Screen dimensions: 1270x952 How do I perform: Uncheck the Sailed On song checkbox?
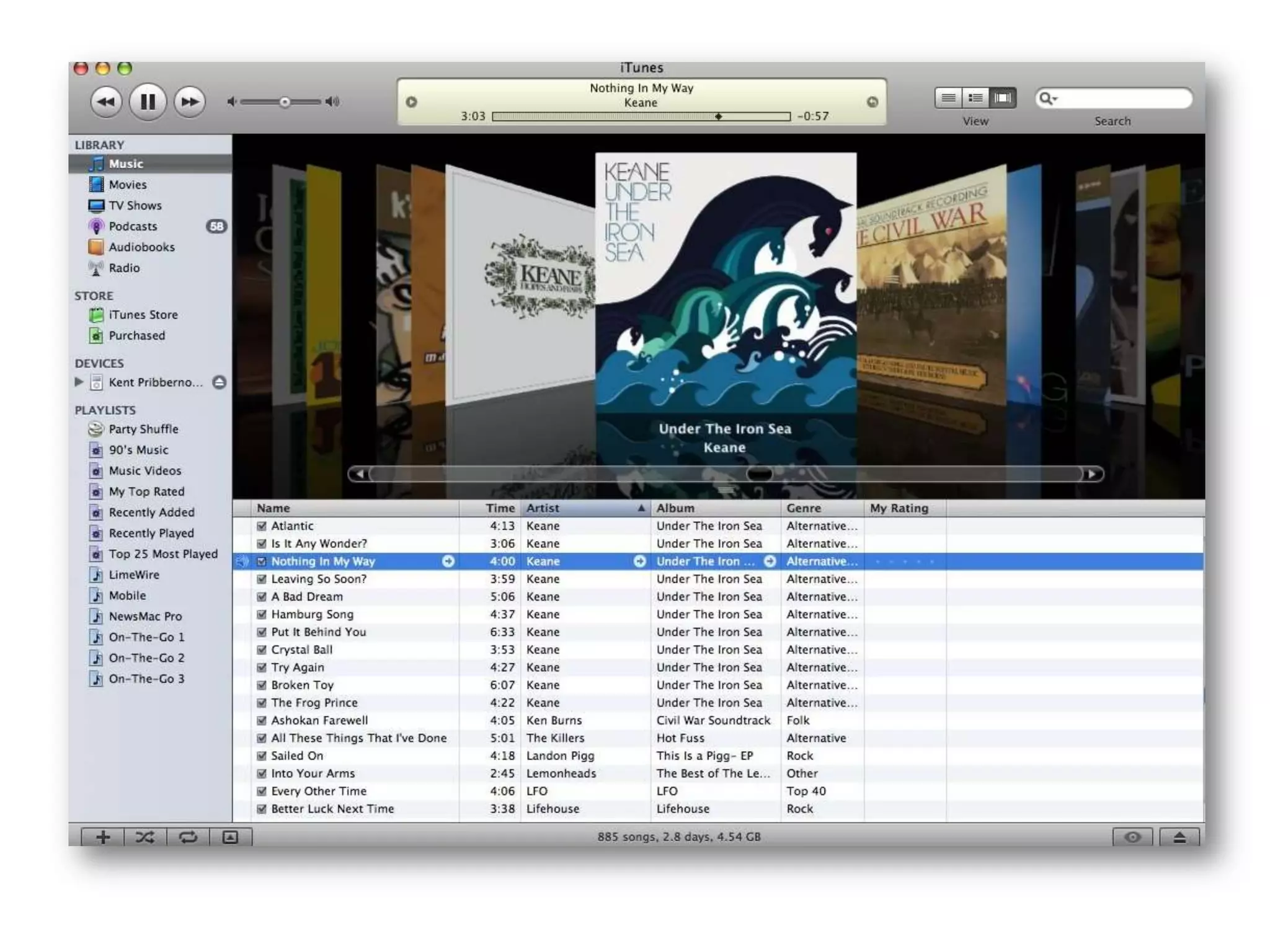point(262,756)
